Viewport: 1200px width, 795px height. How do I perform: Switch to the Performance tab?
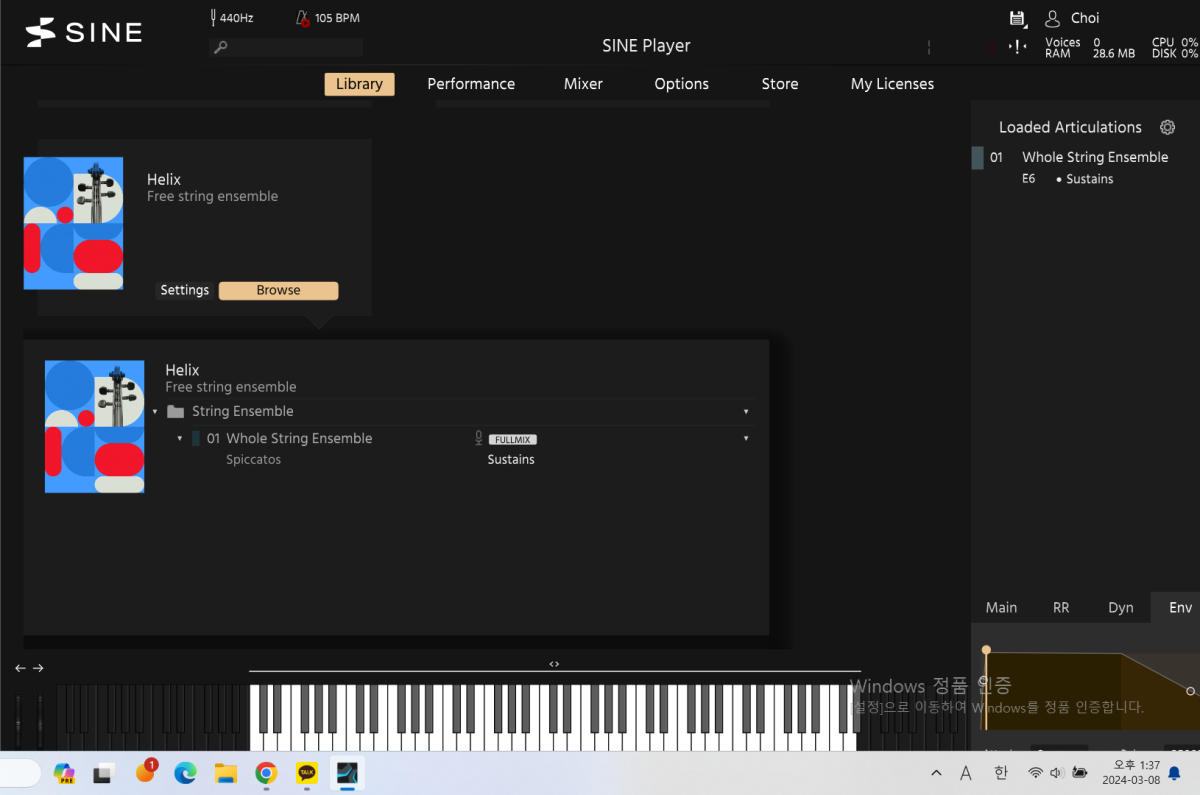pyautogui.click(x=471, y=84)
